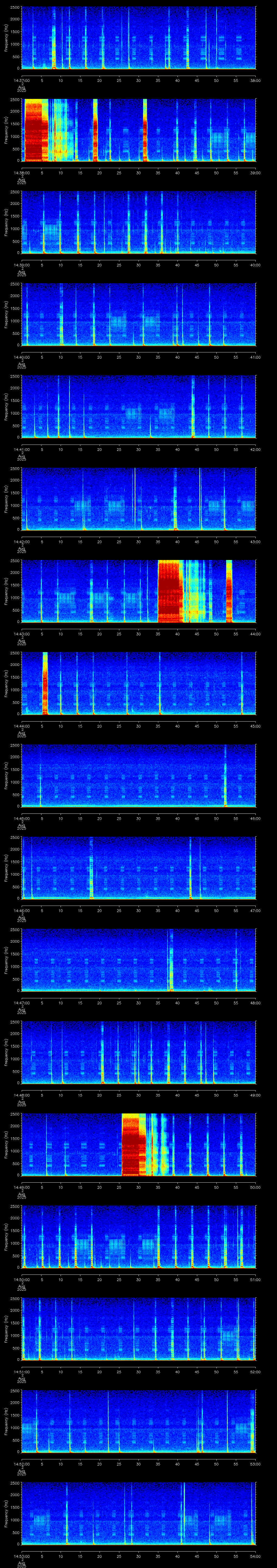The image size is (277, 1568).
Task: Select the spectrogram panel beginning at 14:51:00
Action: (139, 1329)
